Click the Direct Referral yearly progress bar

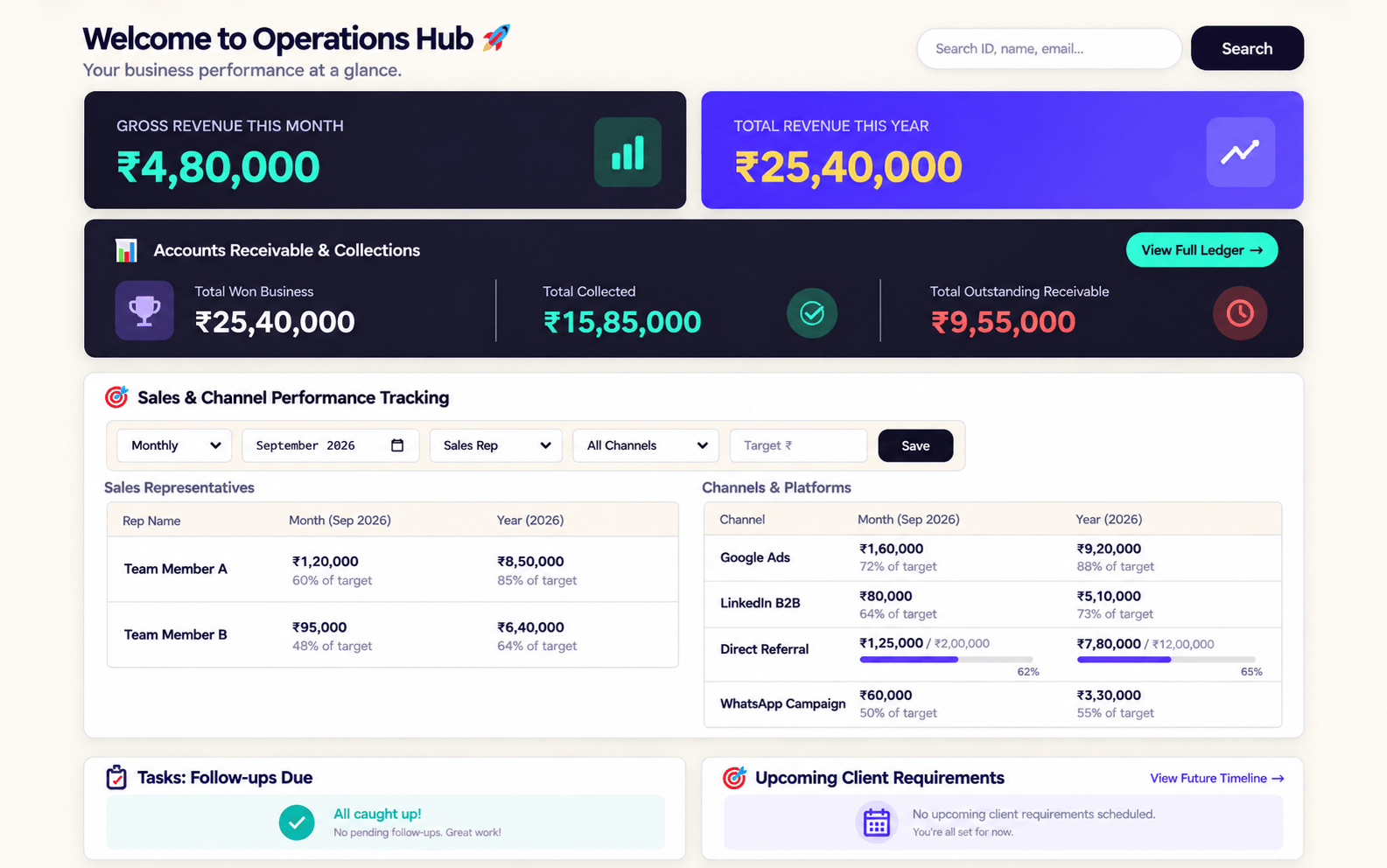coord(1166,659)
